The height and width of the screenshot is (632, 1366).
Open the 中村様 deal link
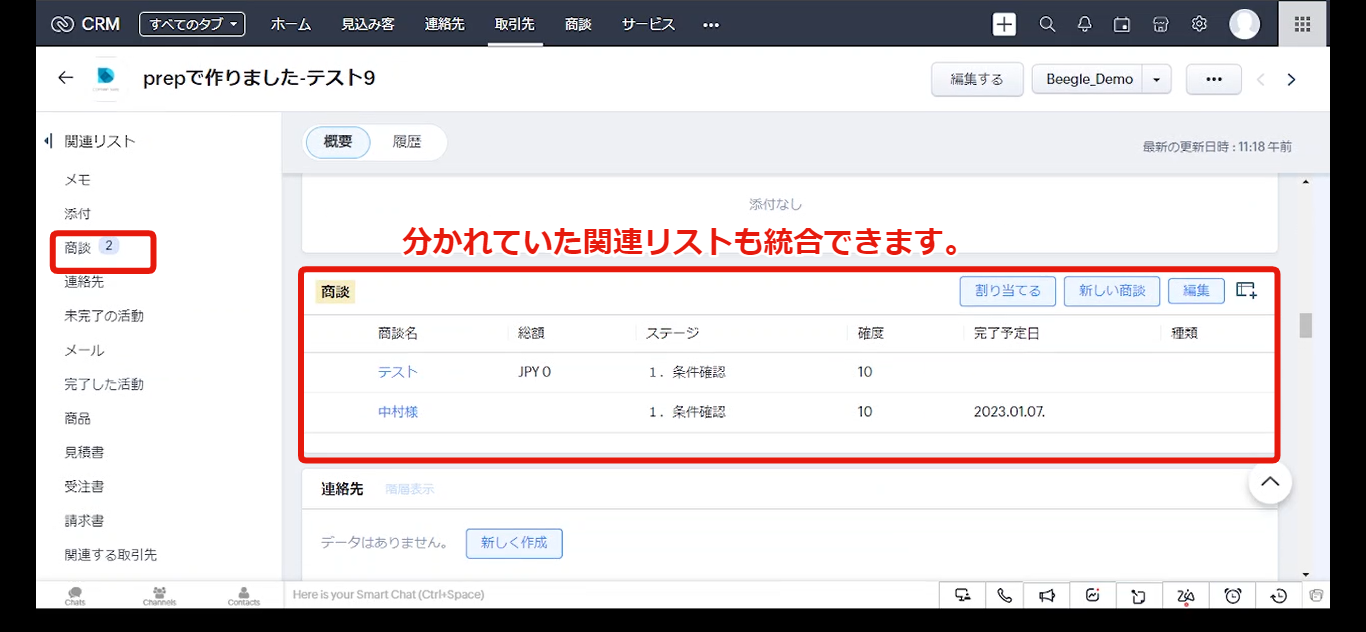coord(398,412)
